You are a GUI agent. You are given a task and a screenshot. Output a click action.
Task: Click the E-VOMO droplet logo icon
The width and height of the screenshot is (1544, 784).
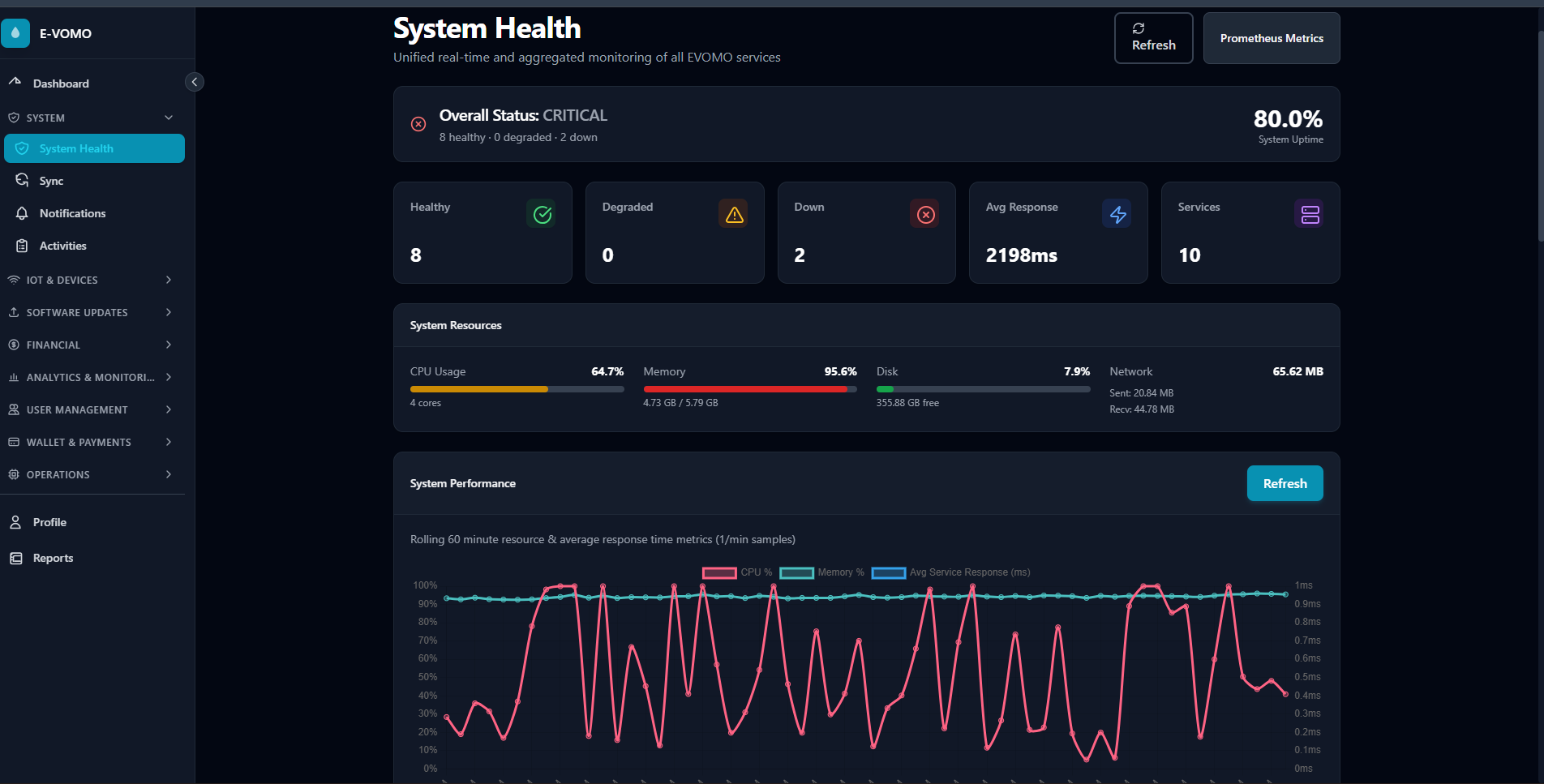click(15, 33)
